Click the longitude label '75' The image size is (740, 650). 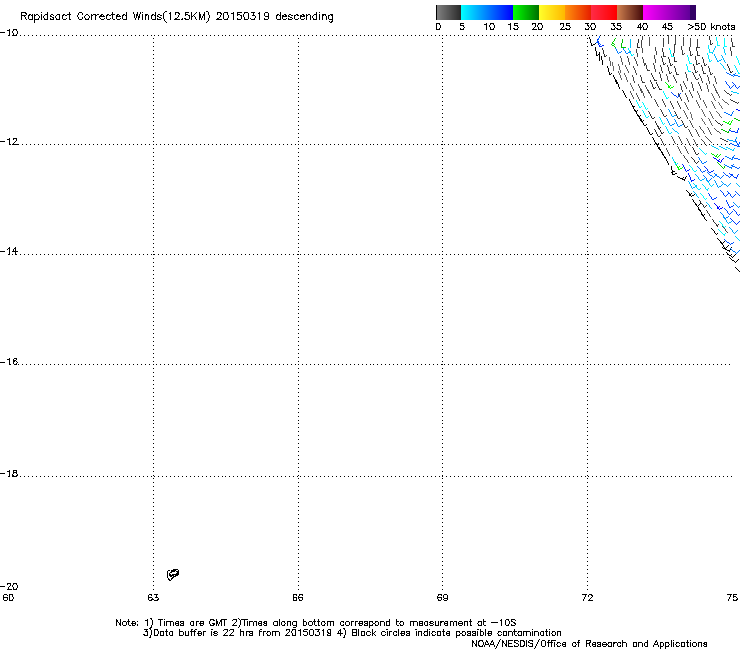[732, 598]
